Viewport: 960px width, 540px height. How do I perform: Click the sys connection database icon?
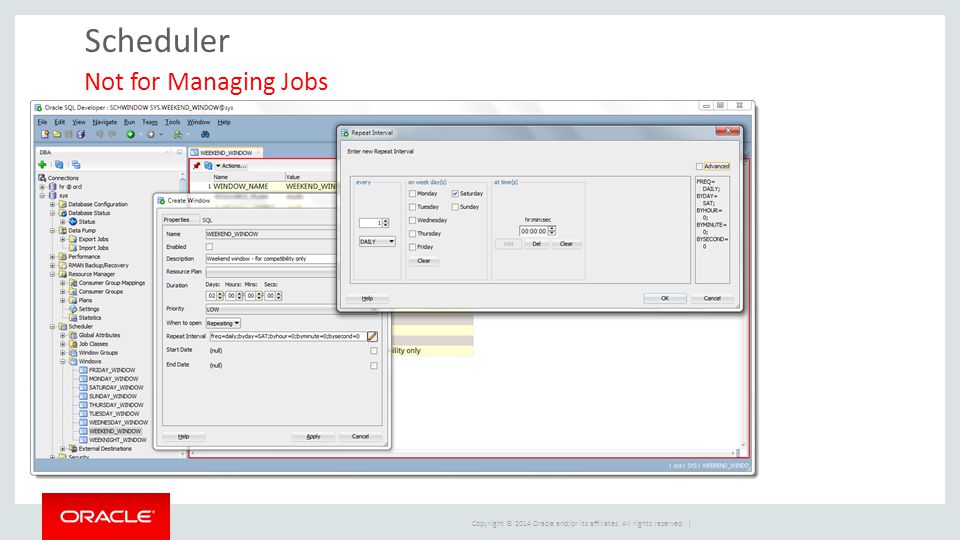click(x=53, y=195)
